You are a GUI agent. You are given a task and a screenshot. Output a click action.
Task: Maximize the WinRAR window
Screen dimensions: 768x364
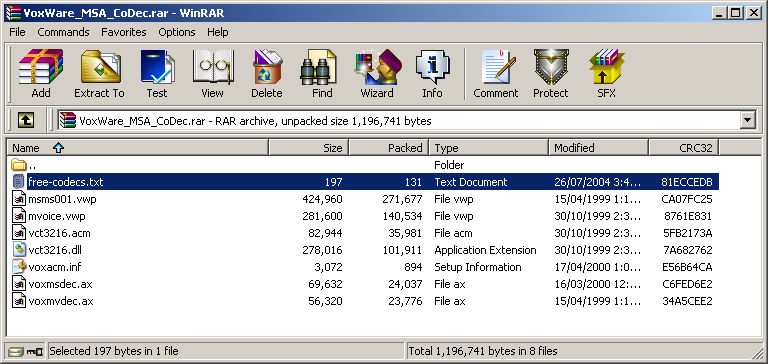(736, 13)
